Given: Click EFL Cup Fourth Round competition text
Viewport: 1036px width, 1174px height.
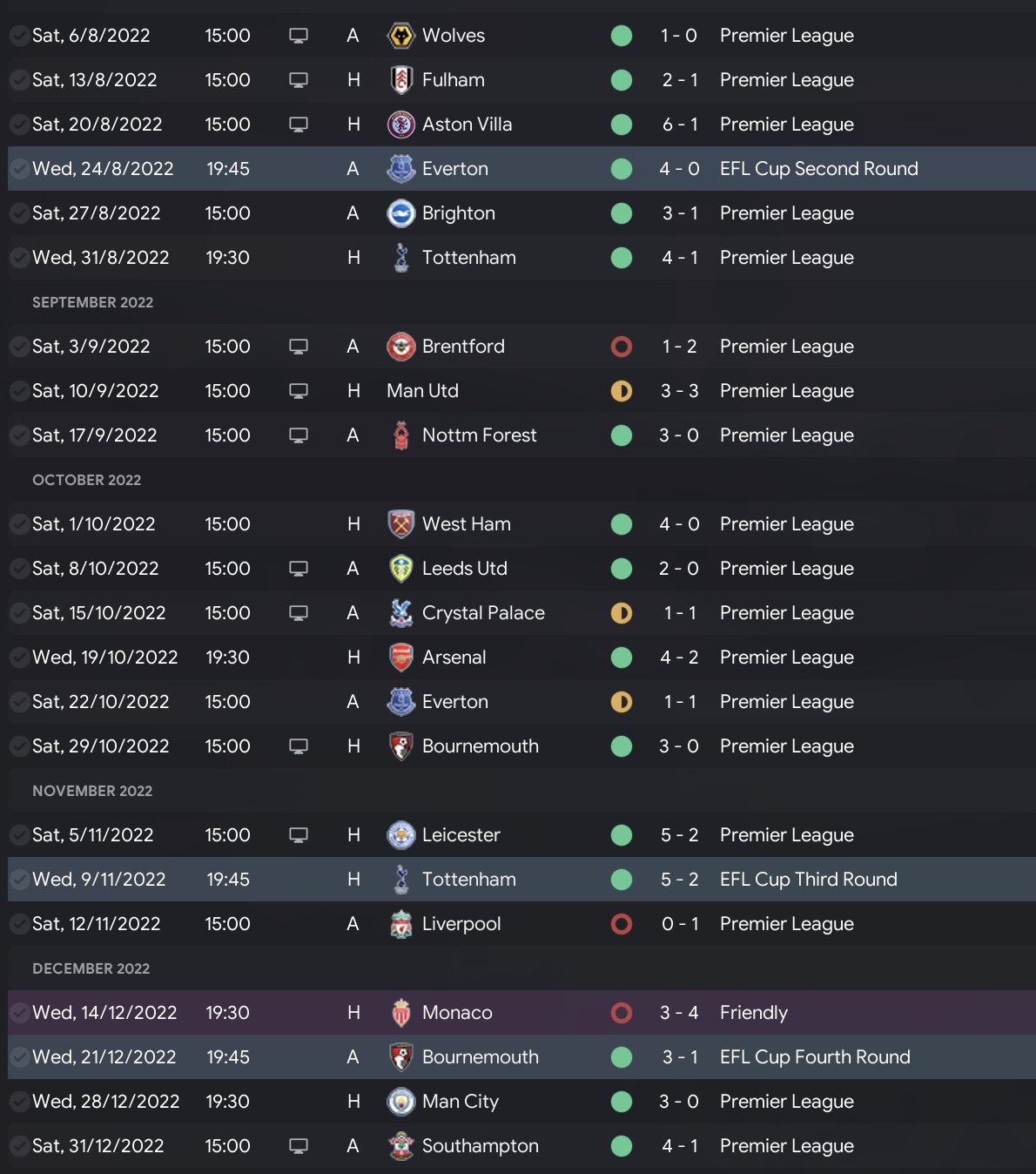Looking at the screenshot, I should coord(815,1057).
